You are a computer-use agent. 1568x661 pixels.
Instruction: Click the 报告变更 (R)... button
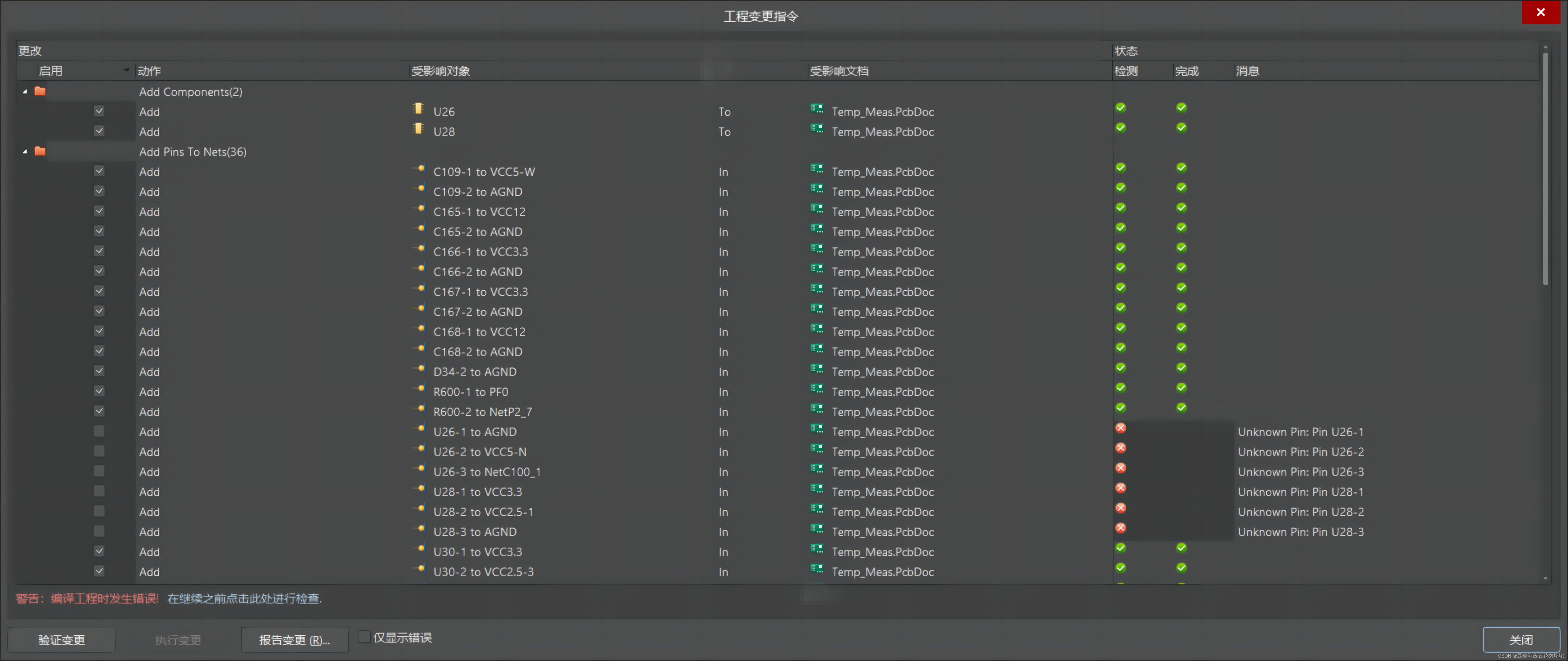(x=295, y=640)
